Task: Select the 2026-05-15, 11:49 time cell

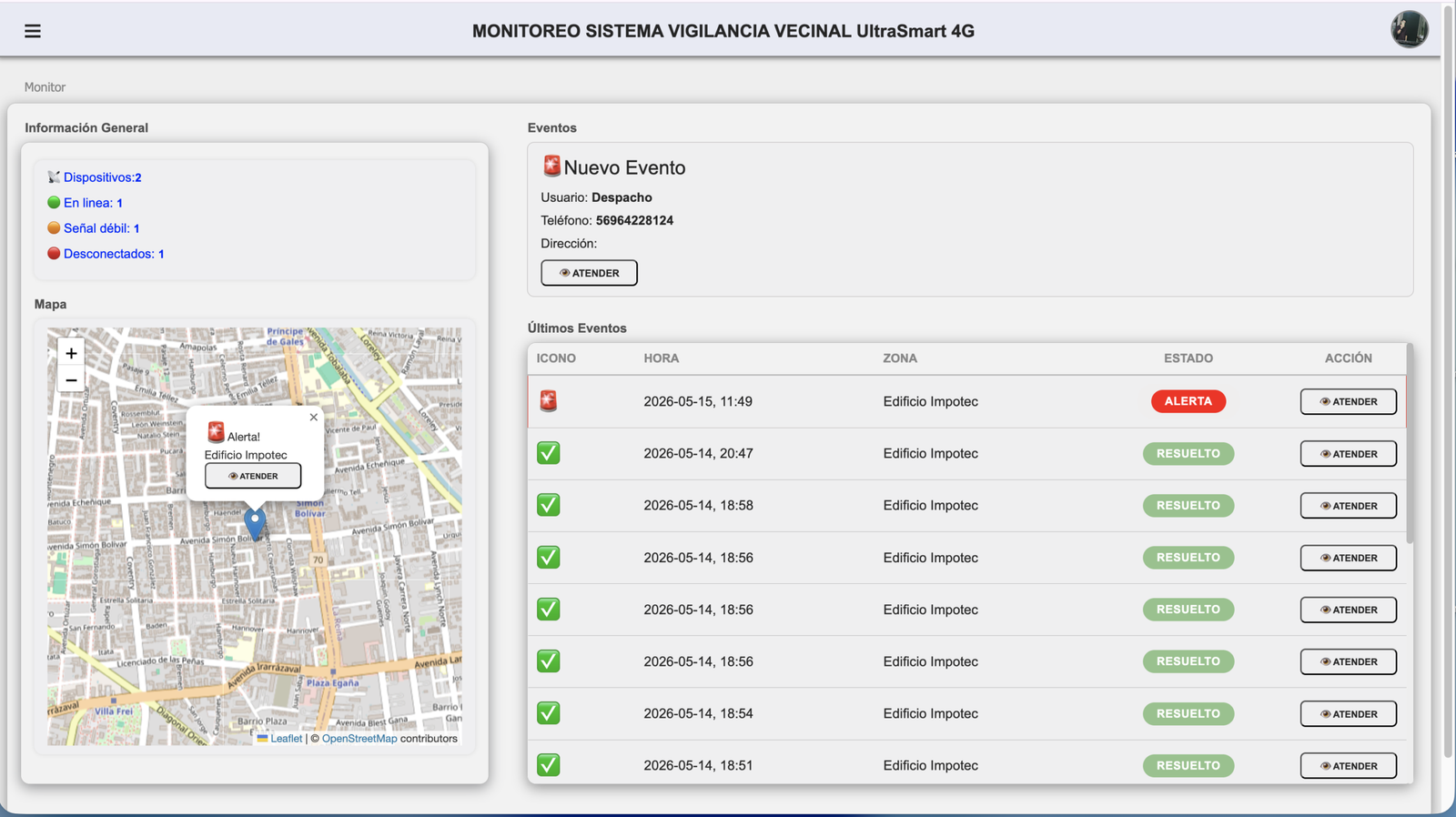Action: tap(698, 401)
